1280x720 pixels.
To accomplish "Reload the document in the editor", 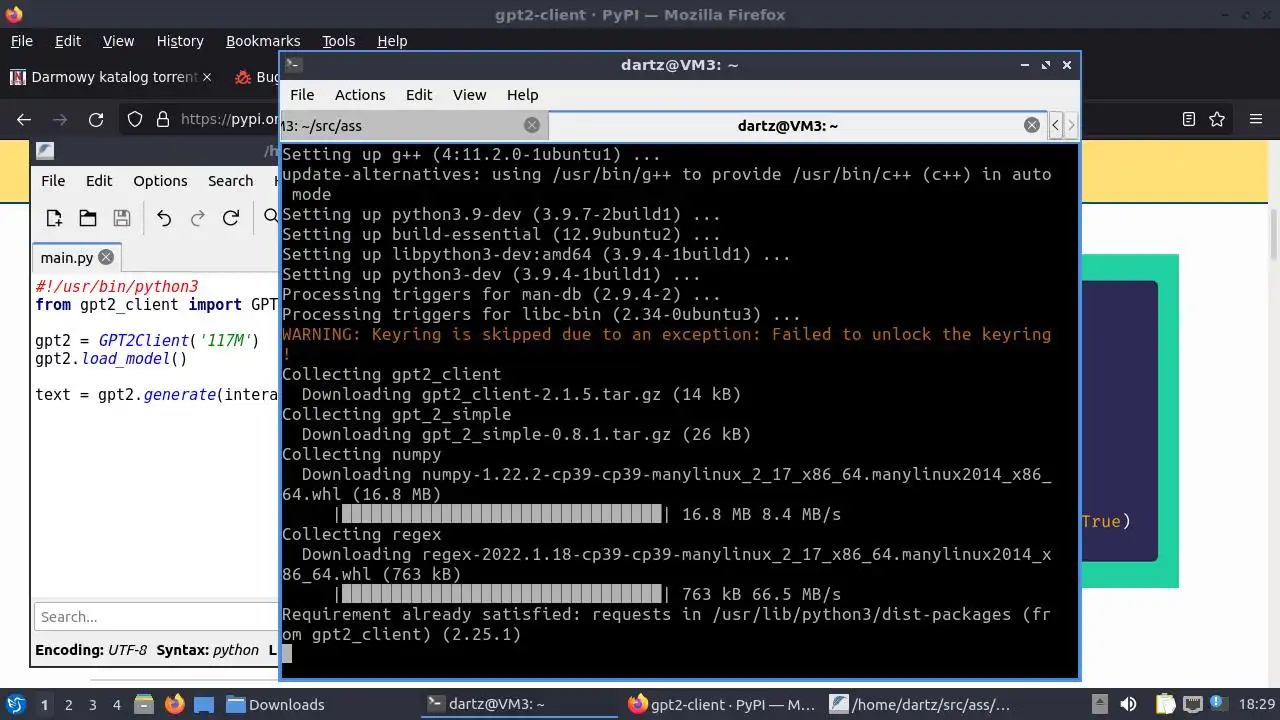I will (x=231, y=217).
